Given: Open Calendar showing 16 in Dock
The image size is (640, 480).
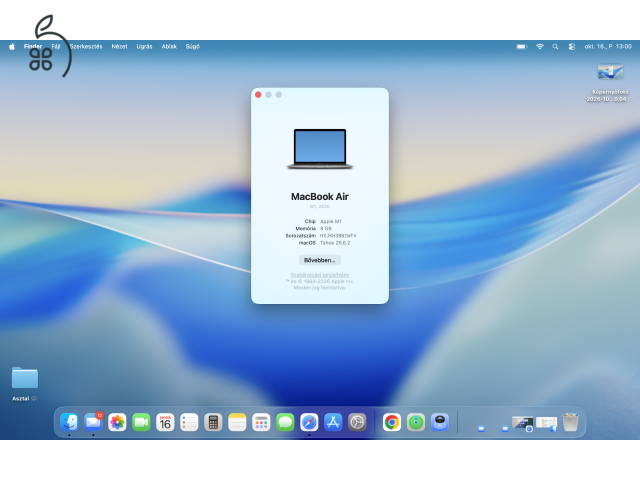Looking at the screenshot, I should [x=165, y=422].
